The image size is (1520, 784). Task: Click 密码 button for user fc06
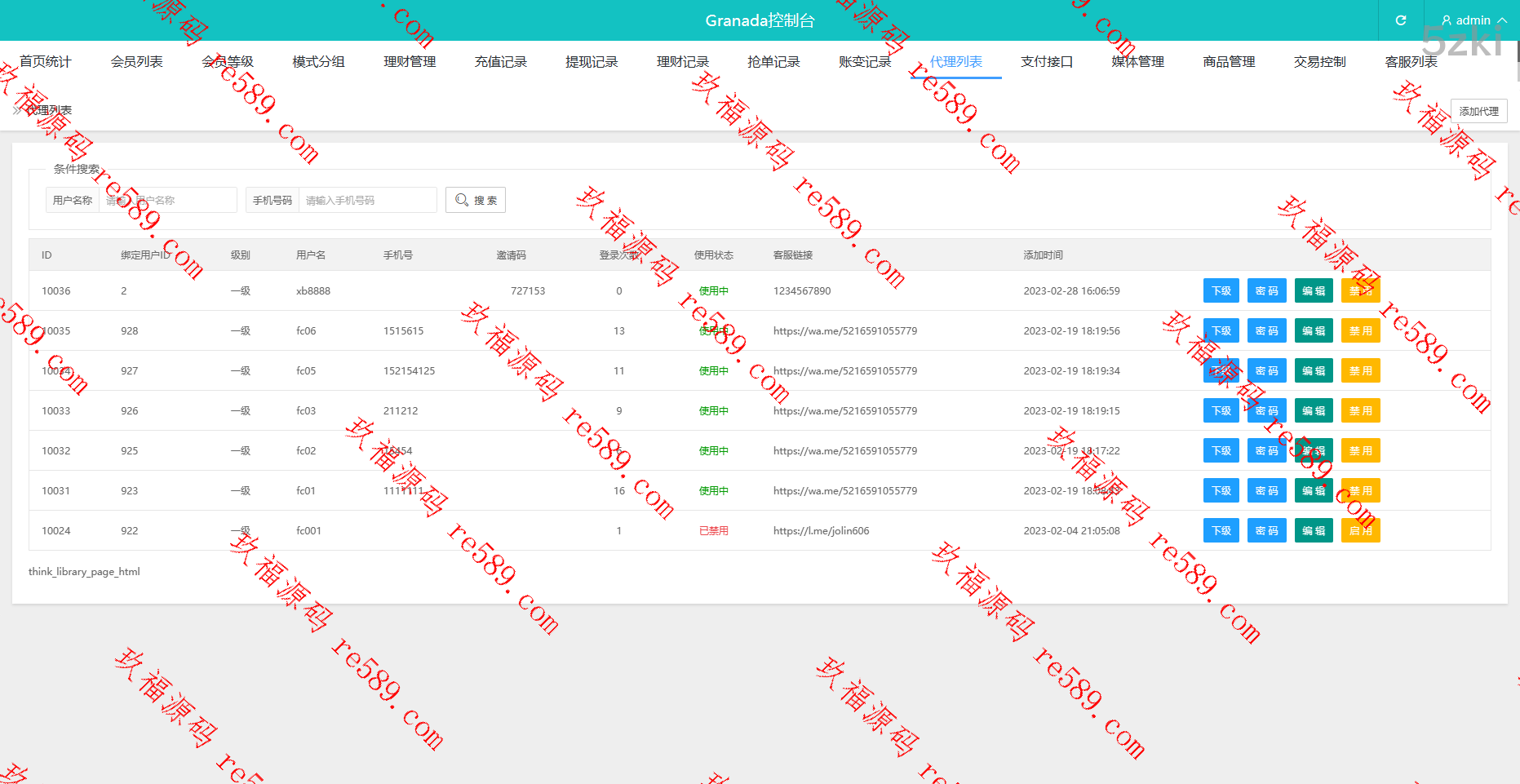pyautogui.click(x=1266, y=331)
